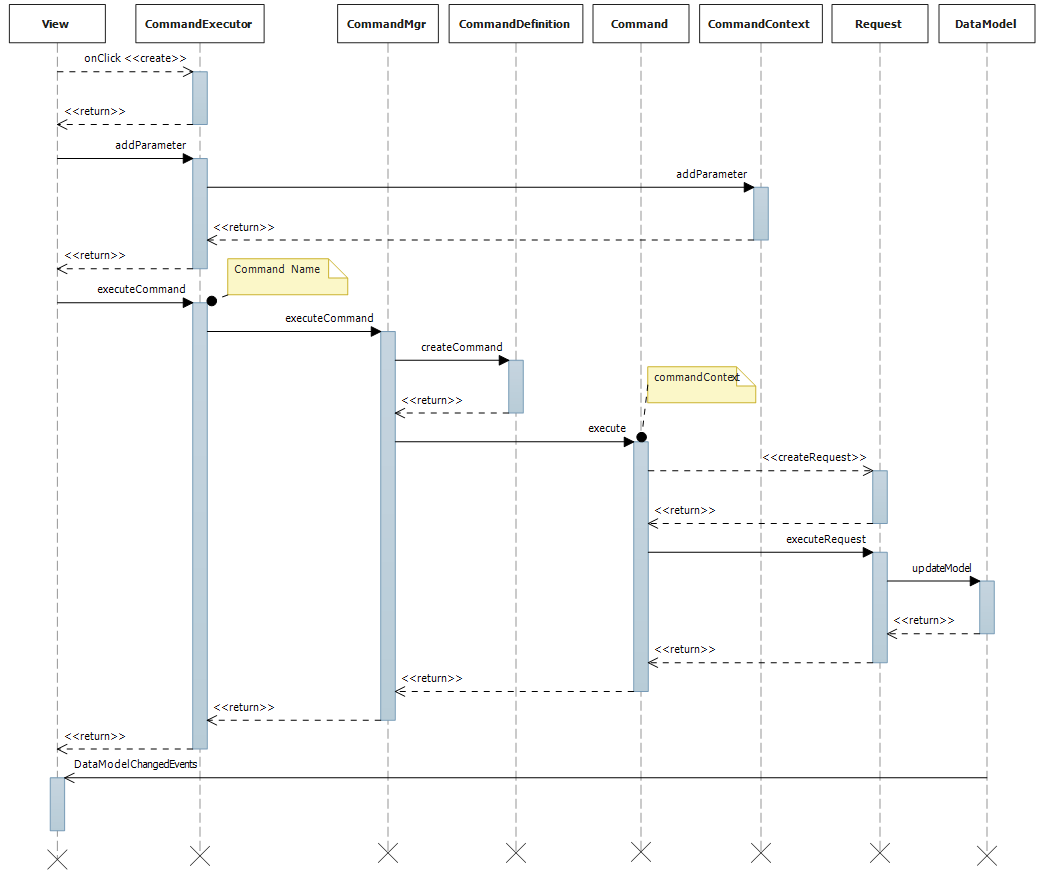
Task: Select the View lifeline header box
Action: pos(57,24)
